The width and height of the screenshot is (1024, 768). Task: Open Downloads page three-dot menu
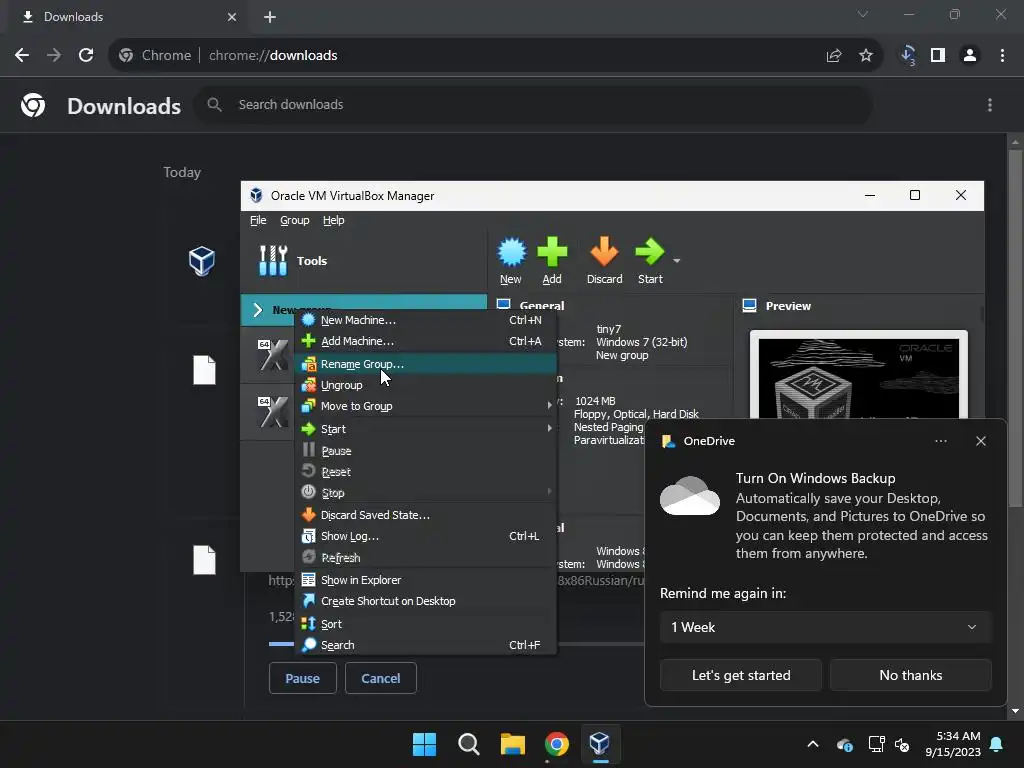989,104
